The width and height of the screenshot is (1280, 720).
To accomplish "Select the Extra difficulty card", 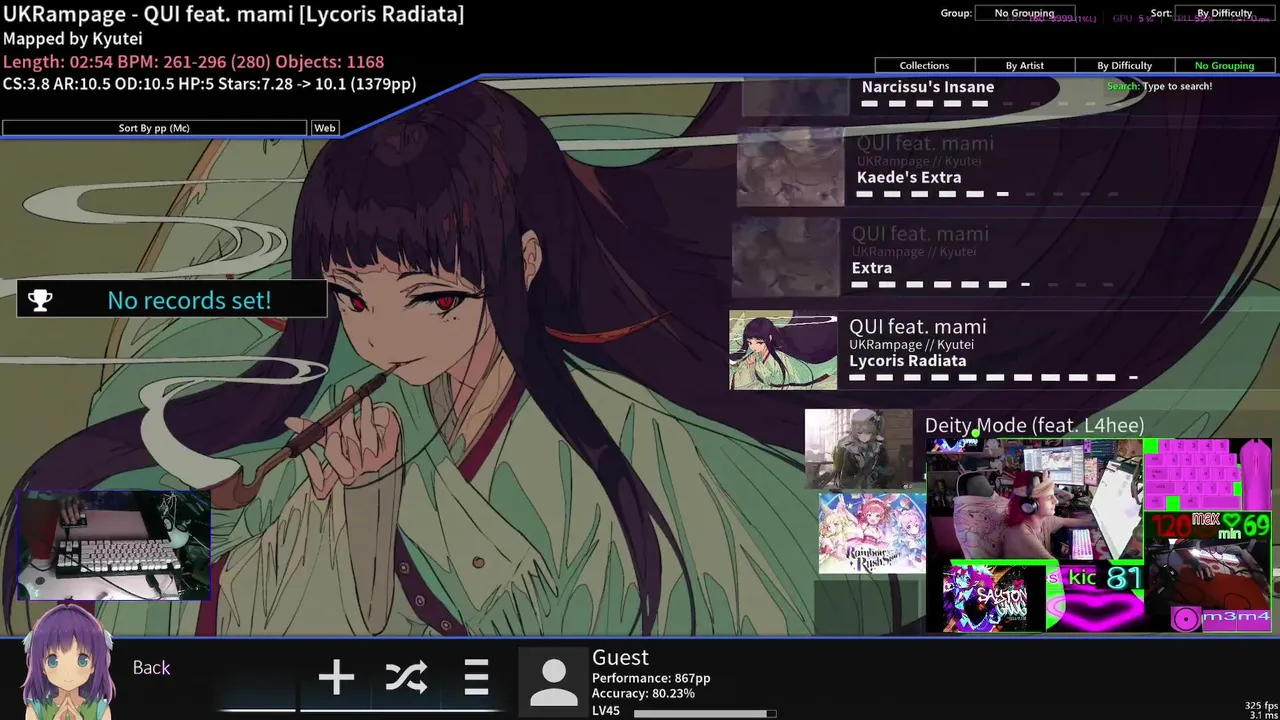I will [1005, 258].
